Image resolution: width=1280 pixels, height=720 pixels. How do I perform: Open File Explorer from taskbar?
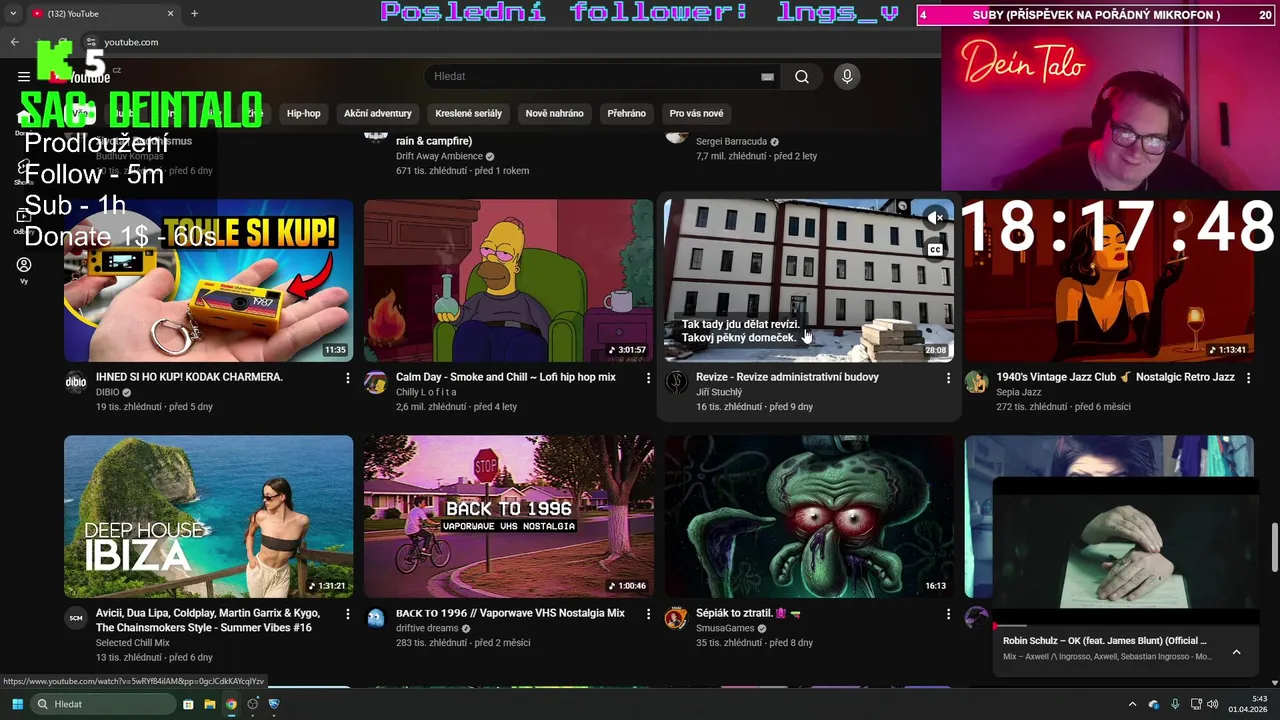point(210,704)
